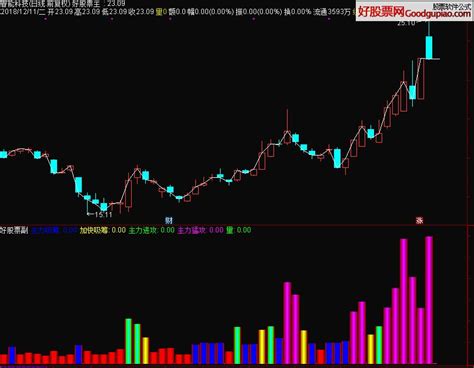Click the '好股票副' sub-chart indicator name
Image resolution: width=474 pixels, height=368 pixels.
click(x=14, y=230)
